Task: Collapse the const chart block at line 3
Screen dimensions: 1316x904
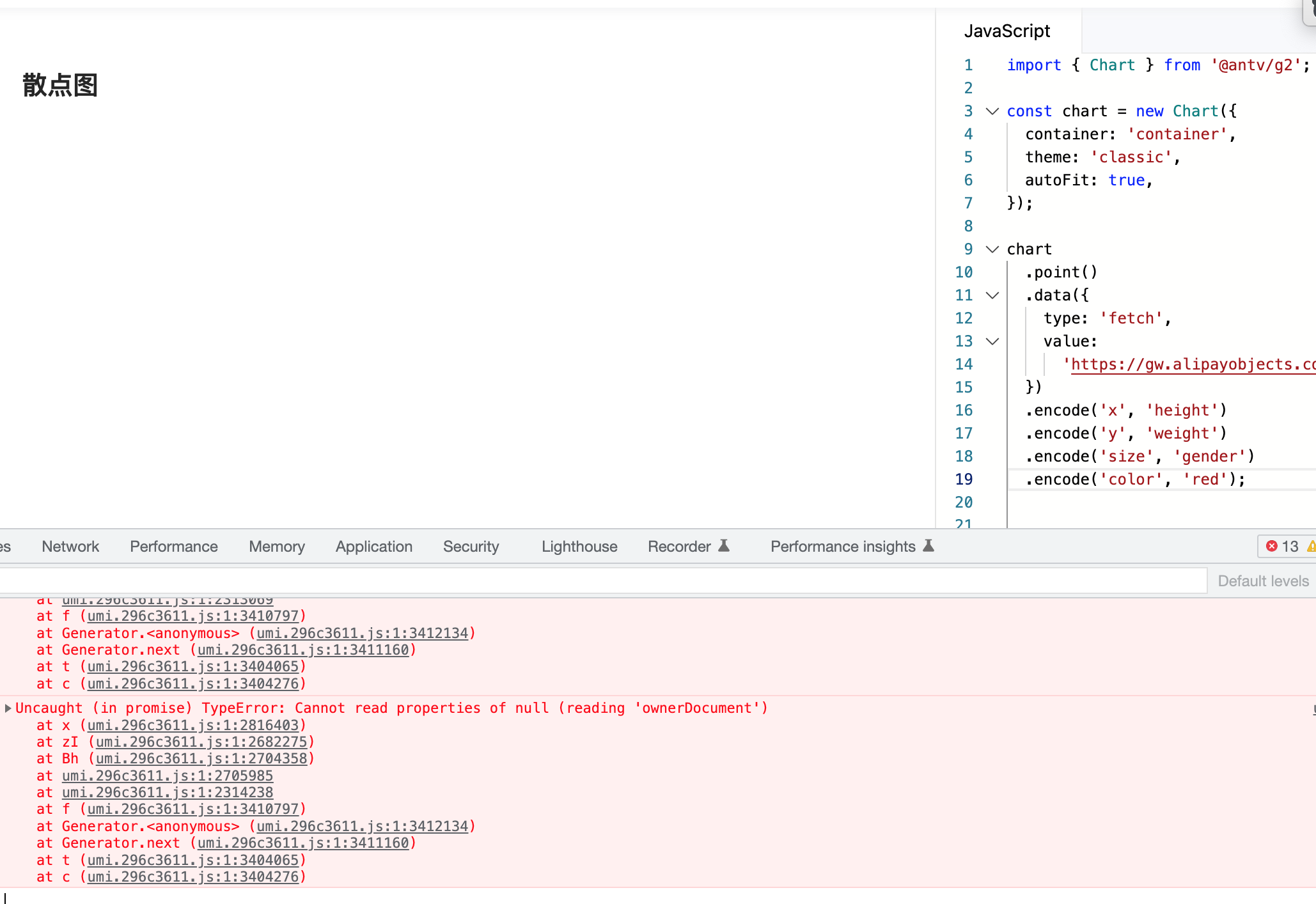Action: tap(992, 111)
